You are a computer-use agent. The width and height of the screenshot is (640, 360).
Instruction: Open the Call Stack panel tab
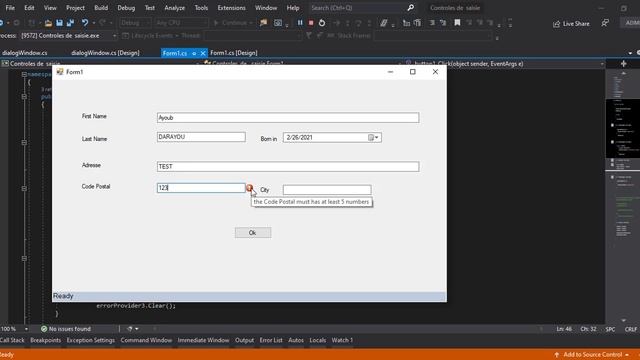(x=12, y=340)
